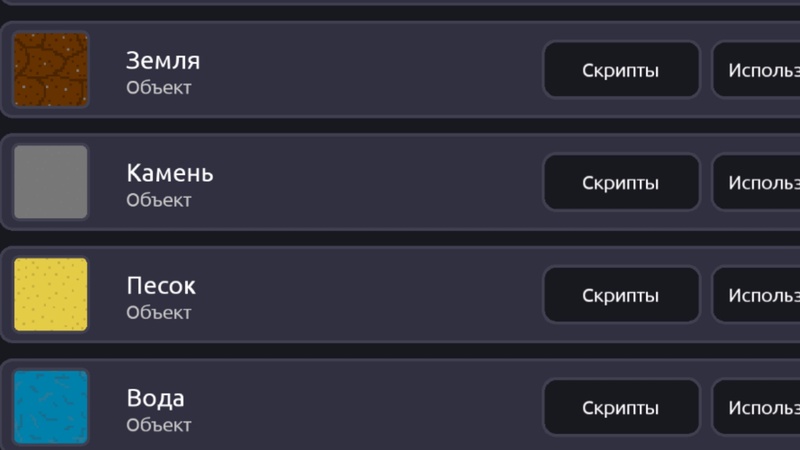Click the Объект label under Камень
Screen dimensions: 800x450
pos(159,200)
